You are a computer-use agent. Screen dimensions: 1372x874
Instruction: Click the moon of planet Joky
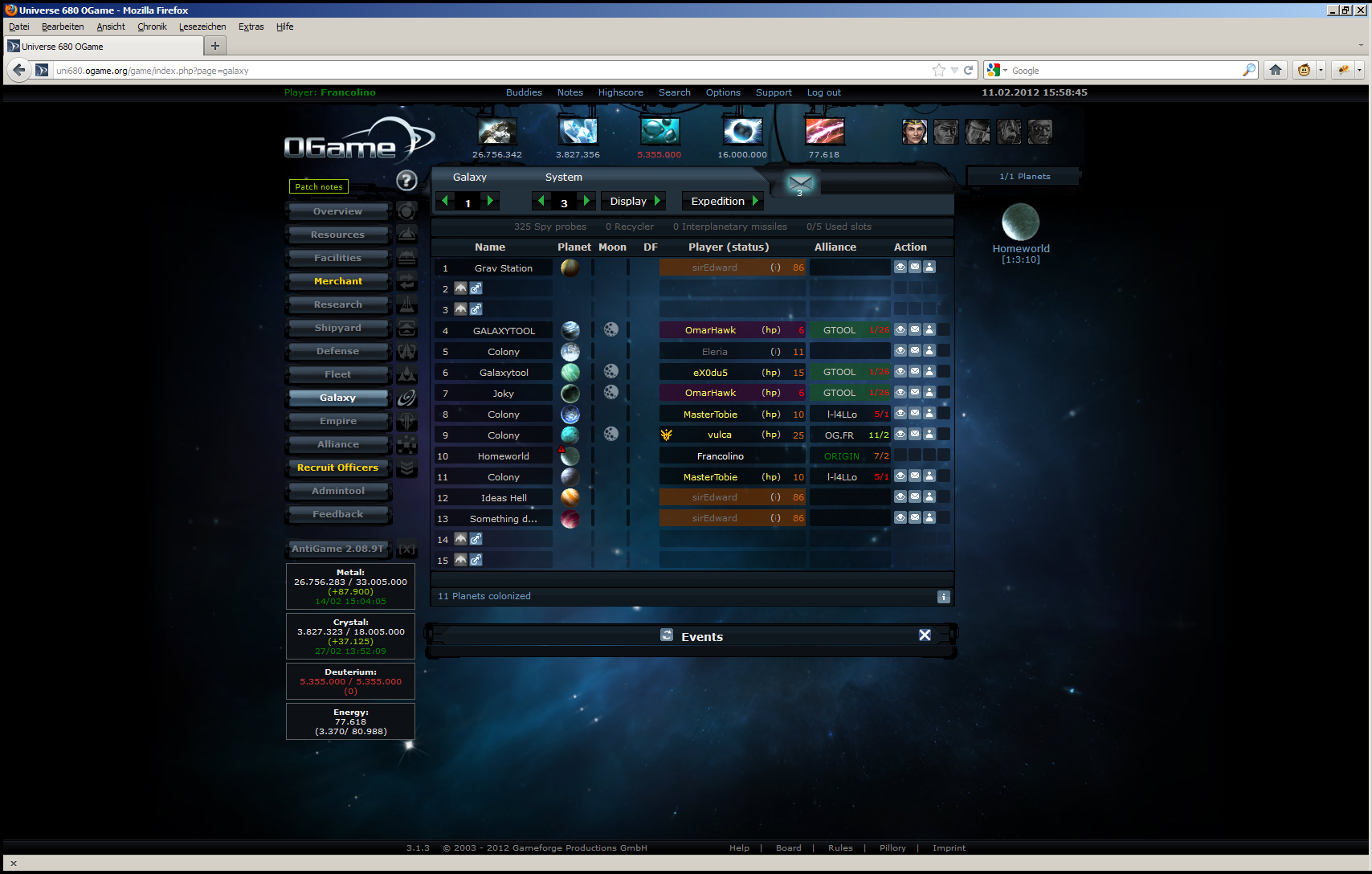coord(611,392)
